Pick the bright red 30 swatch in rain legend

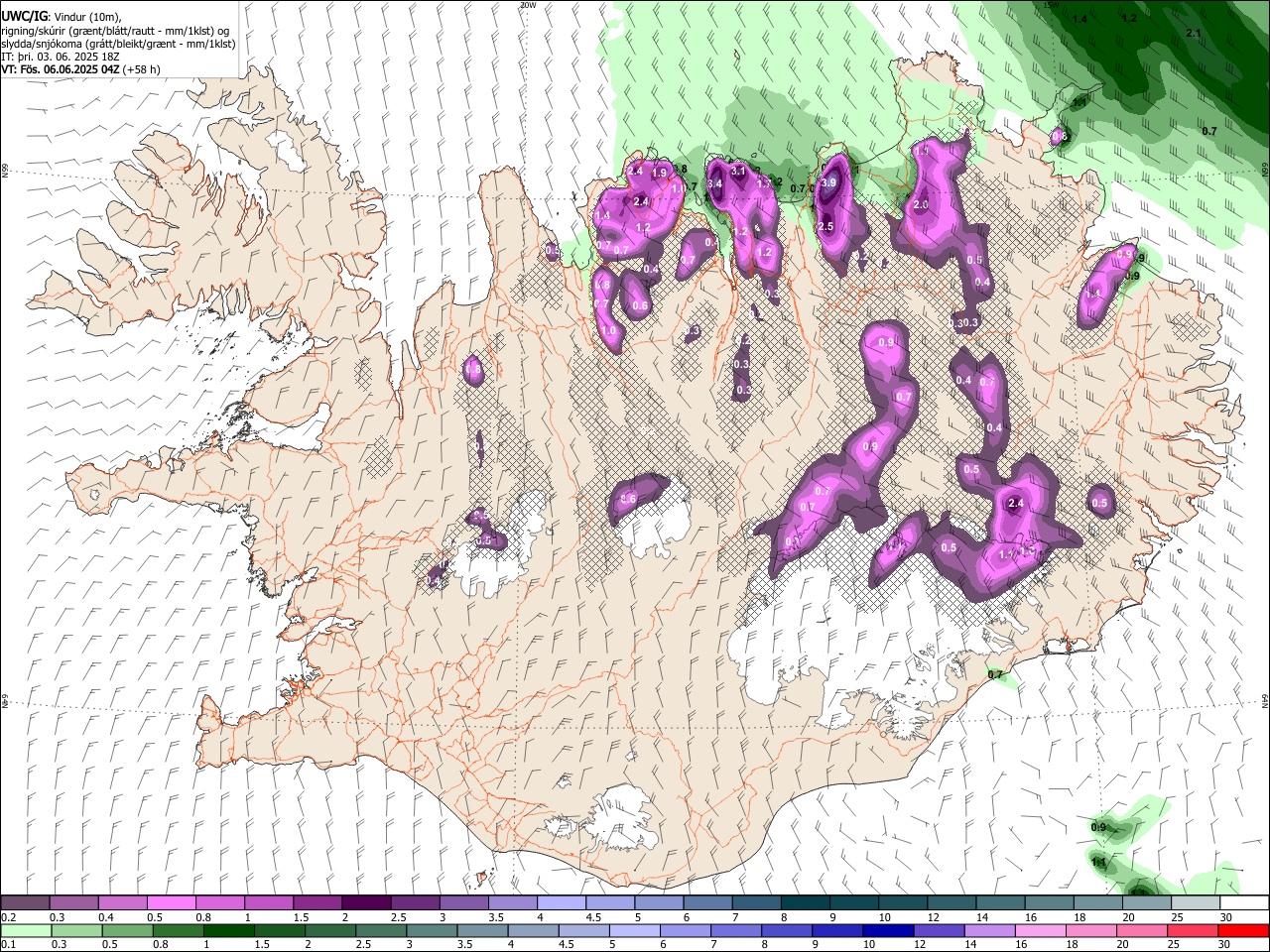click(1244, 930)
